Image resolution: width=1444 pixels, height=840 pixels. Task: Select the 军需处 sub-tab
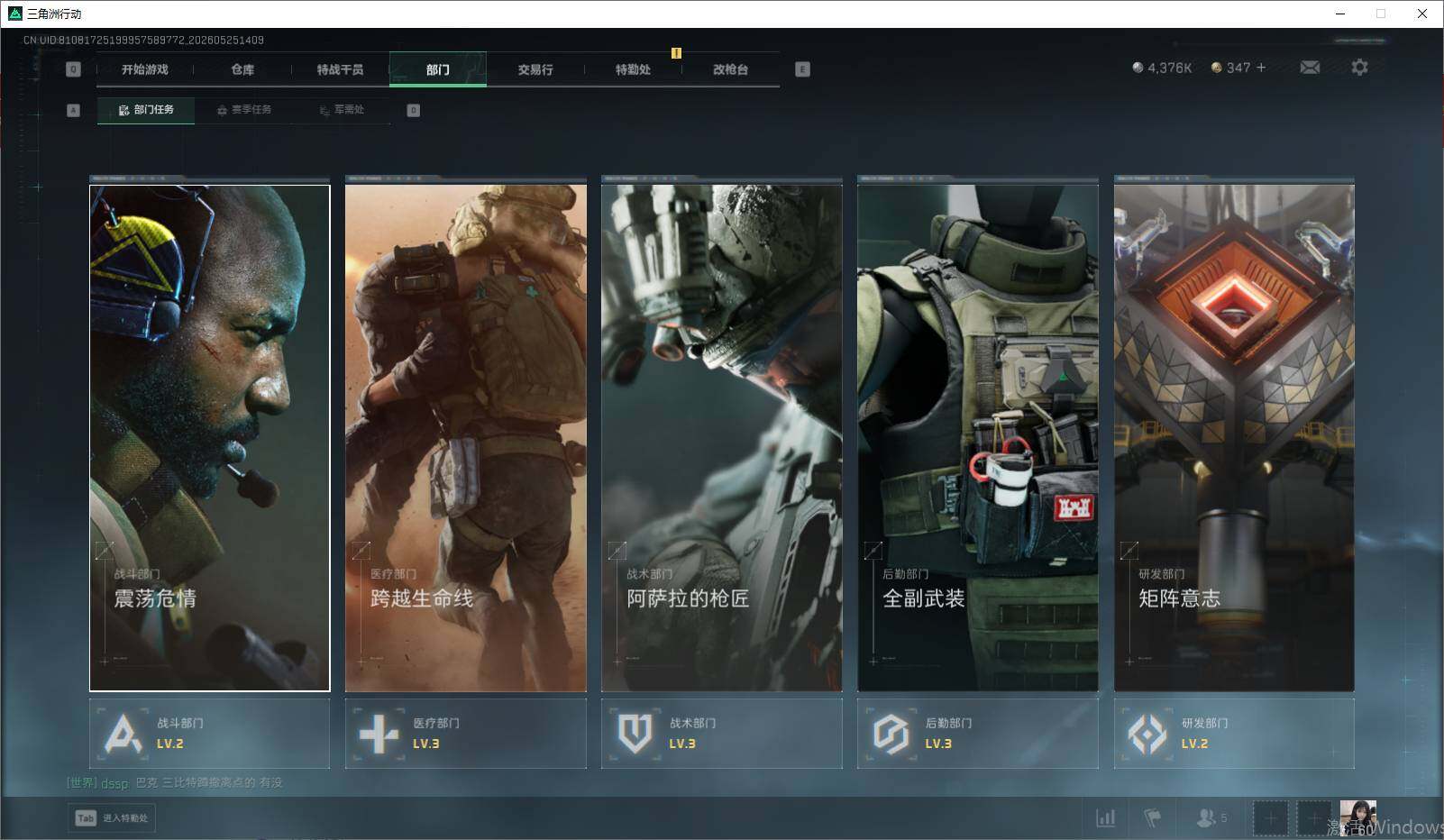coord(342,110)
